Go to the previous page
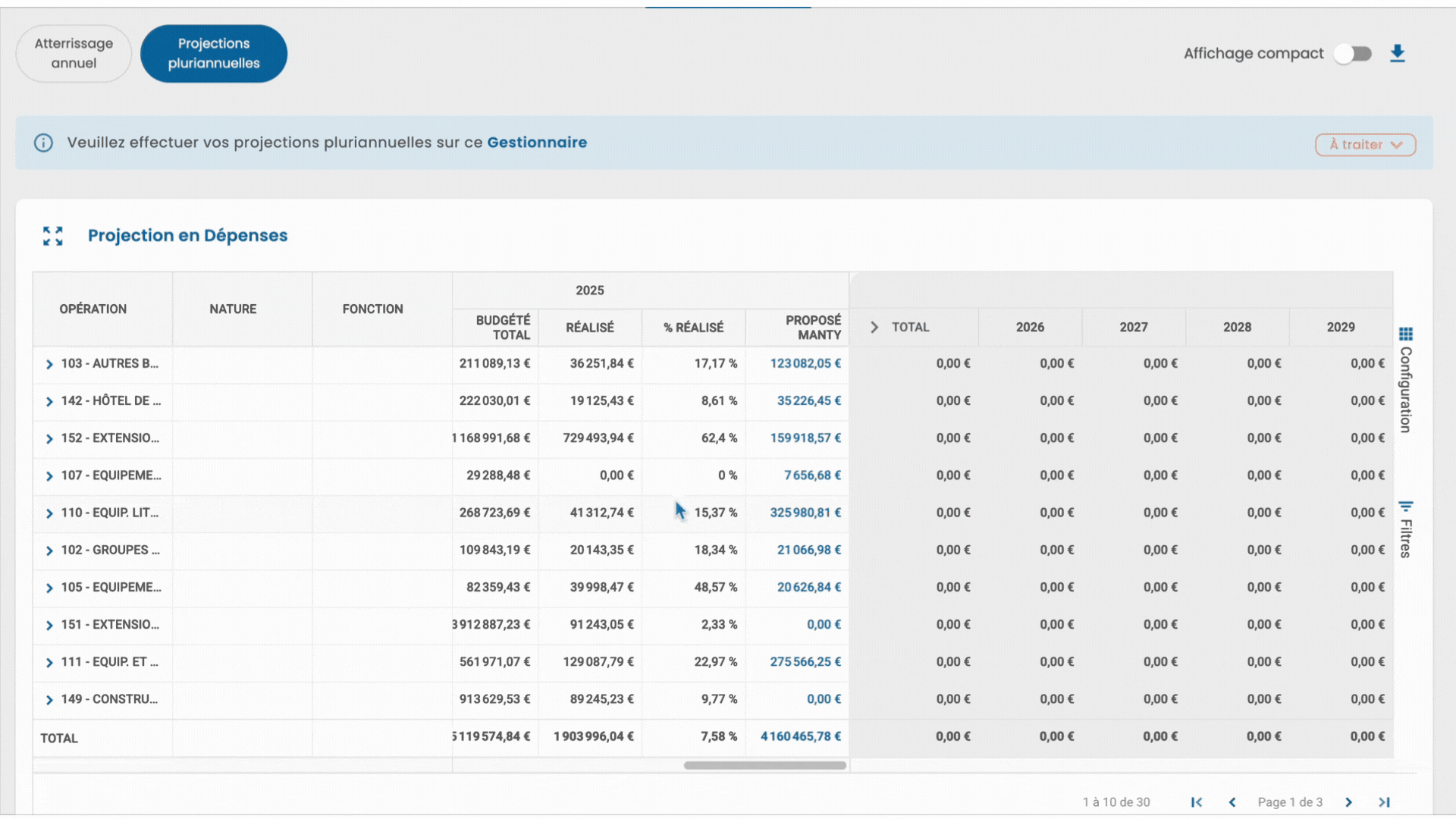The height and width of the screenshot is (819, 1456). point(1232,802)
